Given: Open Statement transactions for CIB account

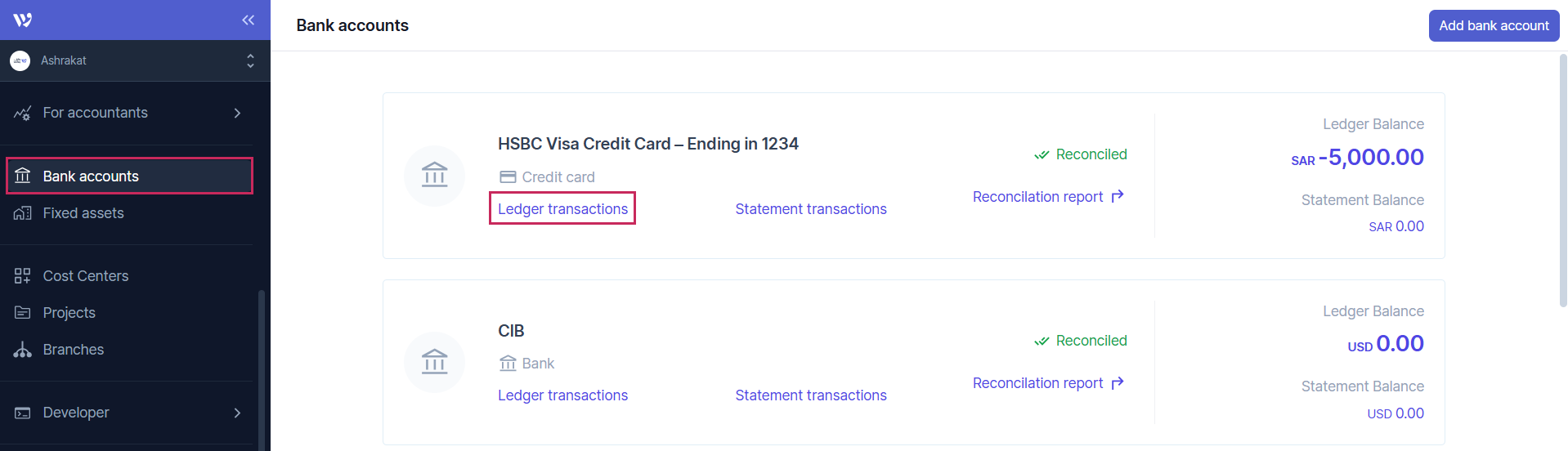Looking at the screenshot, I should tap(810, 395).
